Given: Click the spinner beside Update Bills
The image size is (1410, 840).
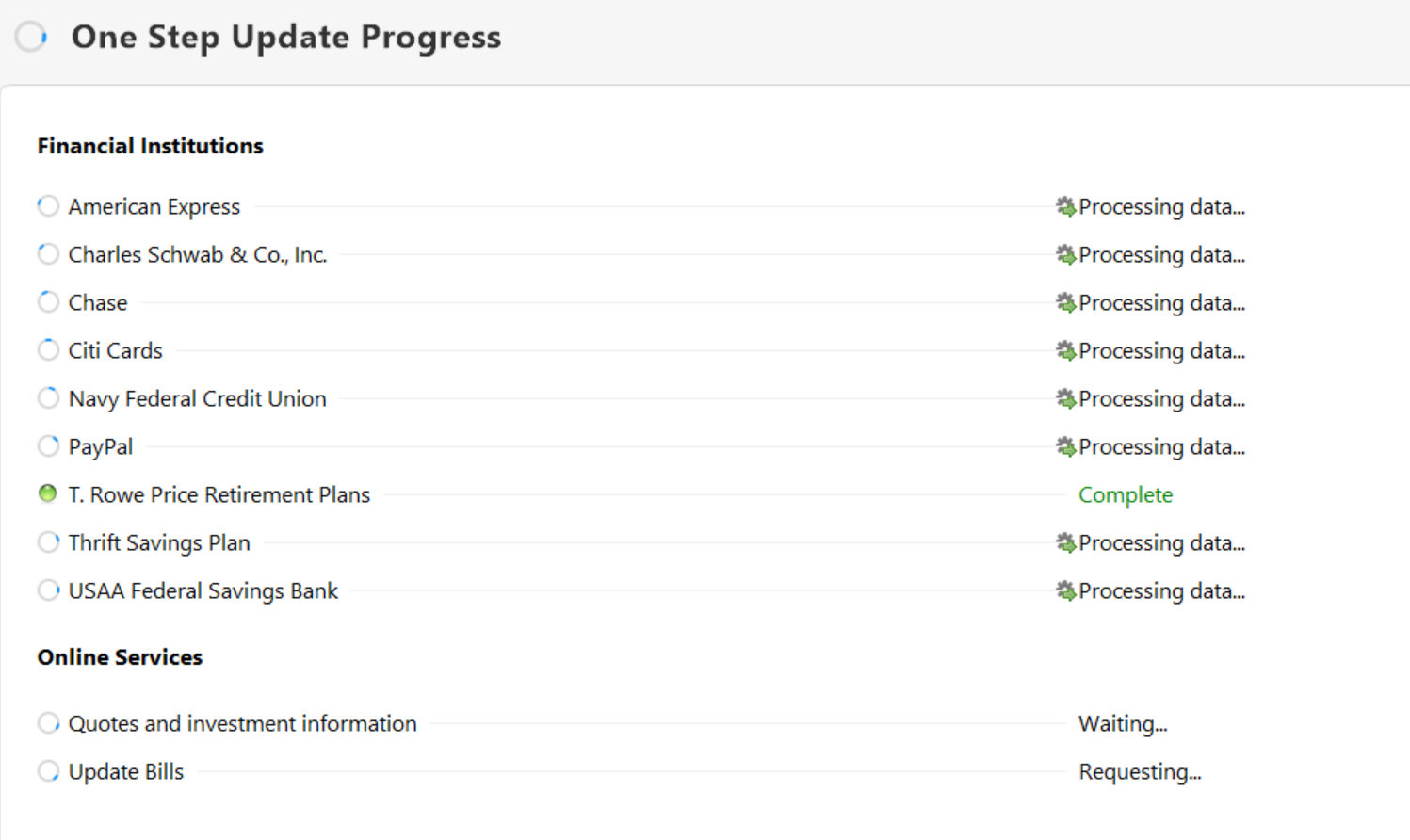Looking at the screenshot, I should (48, 771).
